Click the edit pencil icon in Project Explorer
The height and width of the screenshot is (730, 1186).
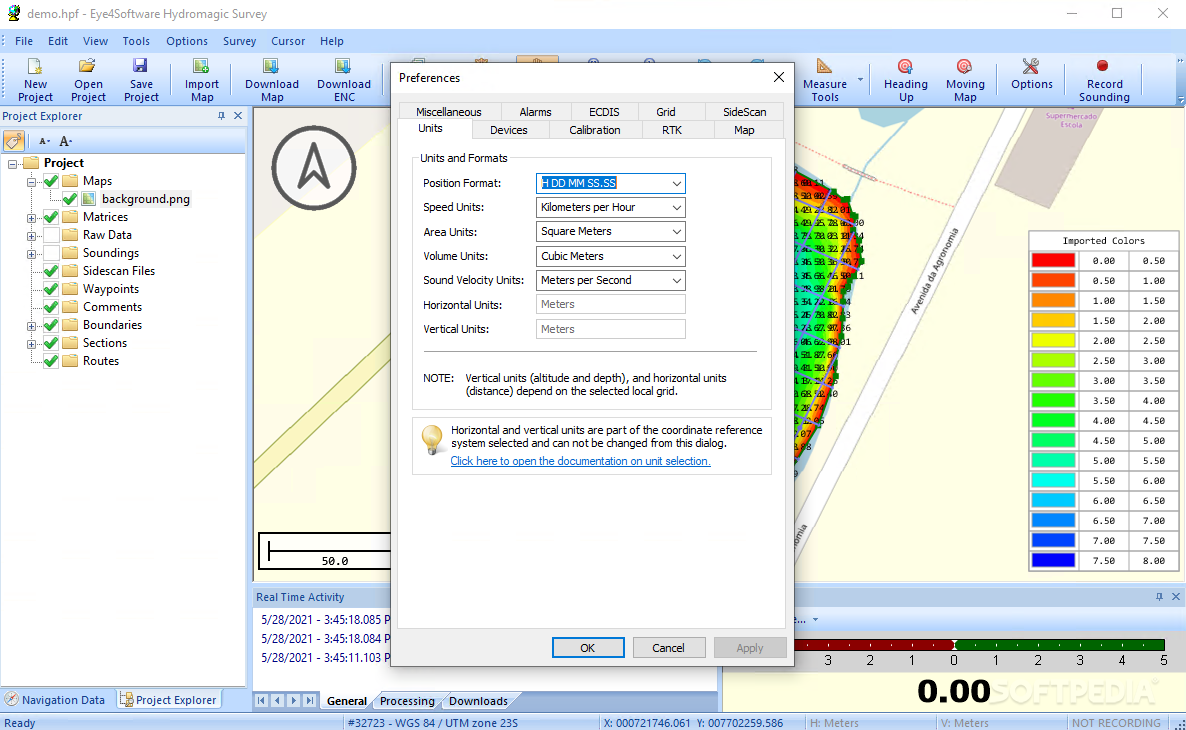[14, 141]
